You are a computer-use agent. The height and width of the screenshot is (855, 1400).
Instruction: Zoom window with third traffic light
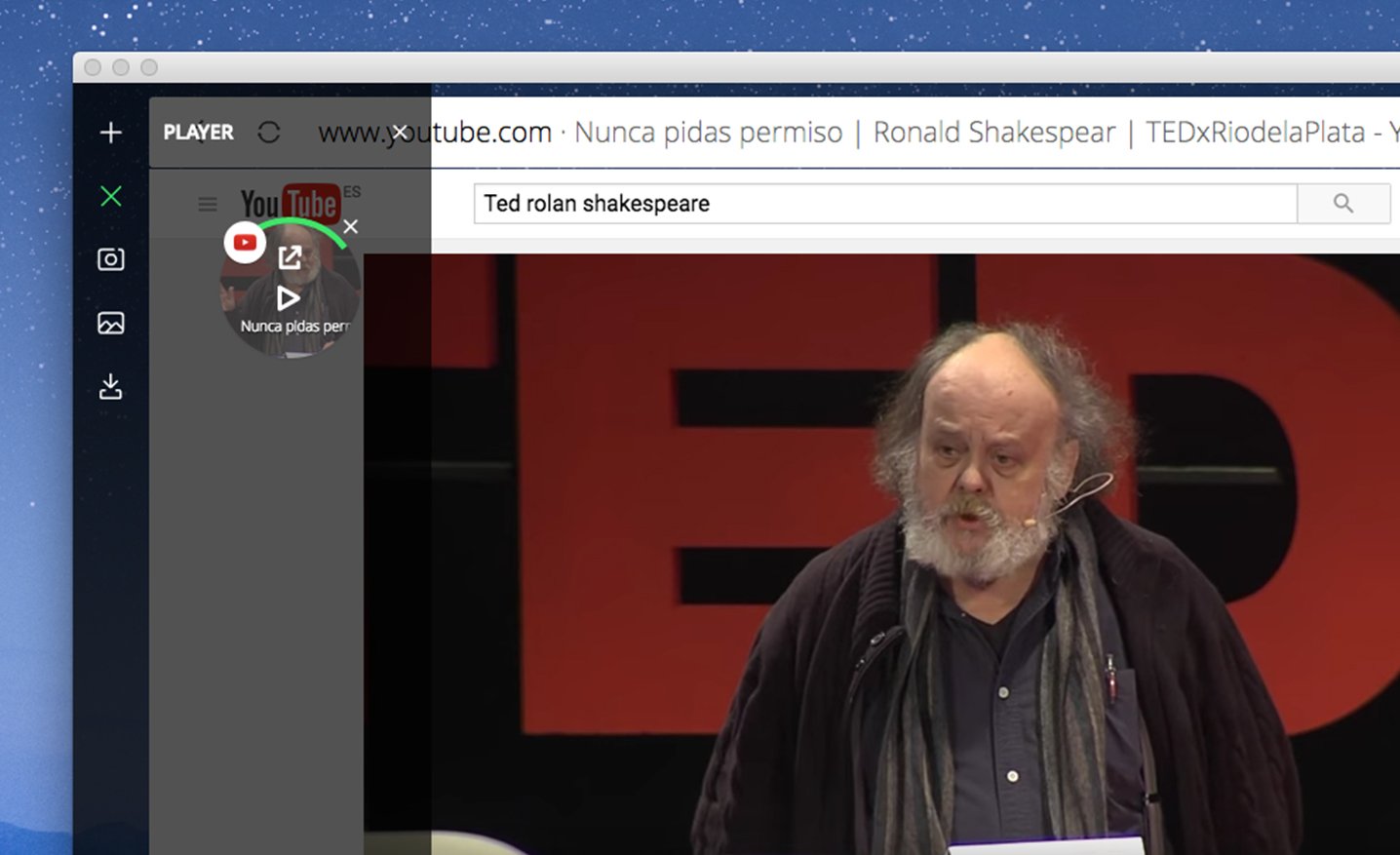pos(149,67)
